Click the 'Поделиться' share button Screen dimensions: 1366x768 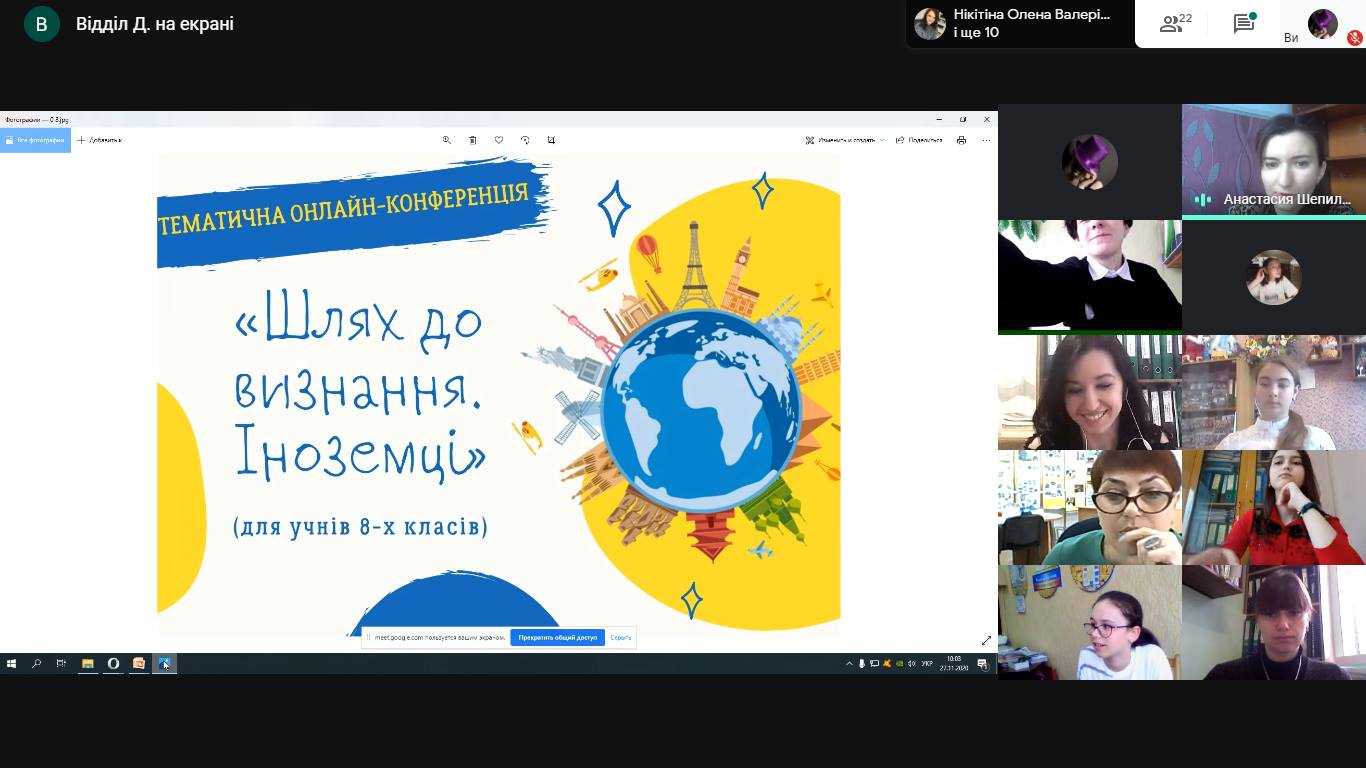[x=919, y=140]
